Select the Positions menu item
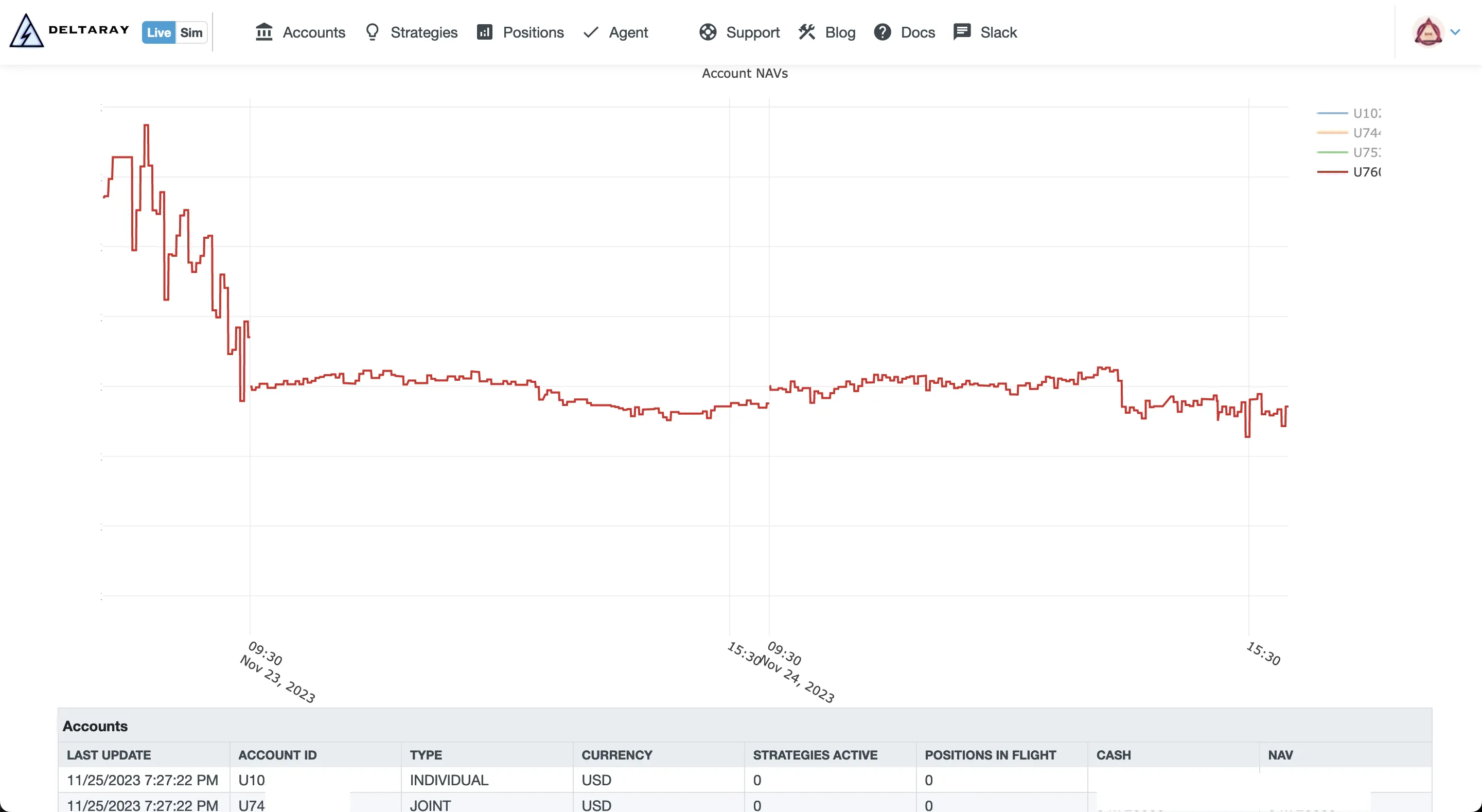The width and height of the screenshot is (1482, 812). click(533, 32)
